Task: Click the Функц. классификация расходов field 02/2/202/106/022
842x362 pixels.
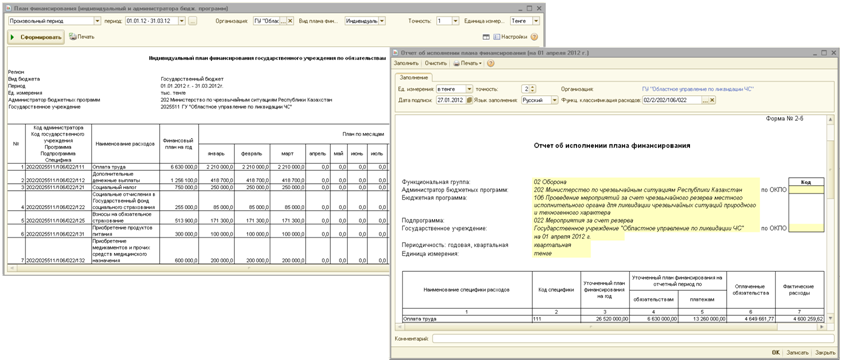Action: [672, 100]
